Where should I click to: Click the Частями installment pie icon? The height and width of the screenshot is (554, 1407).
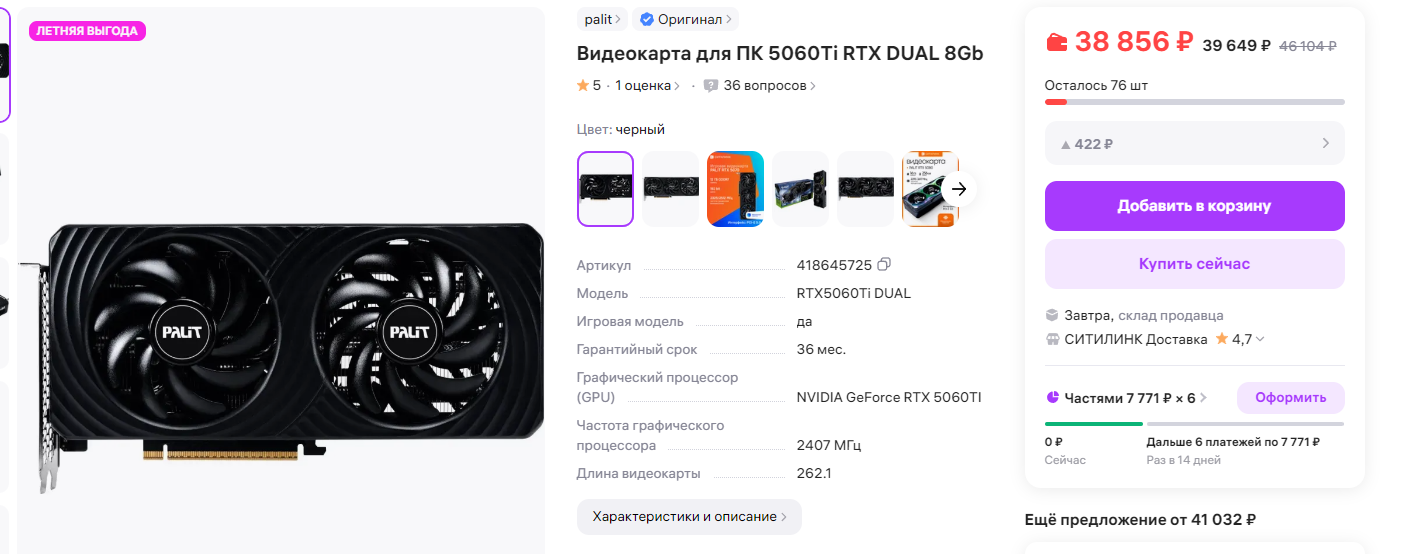[1052, 398]
